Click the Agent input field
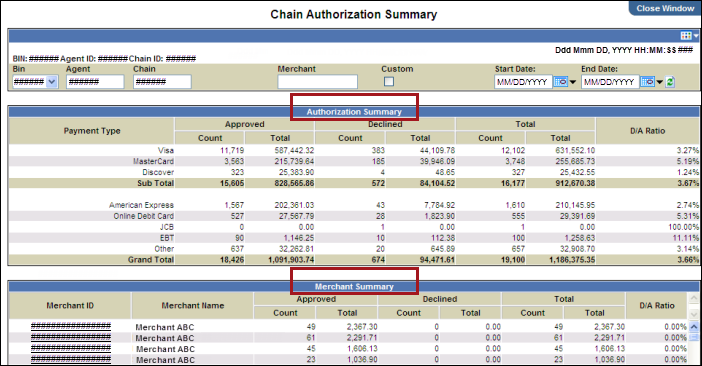Screen dimensions: 702x366 point(95,82)
